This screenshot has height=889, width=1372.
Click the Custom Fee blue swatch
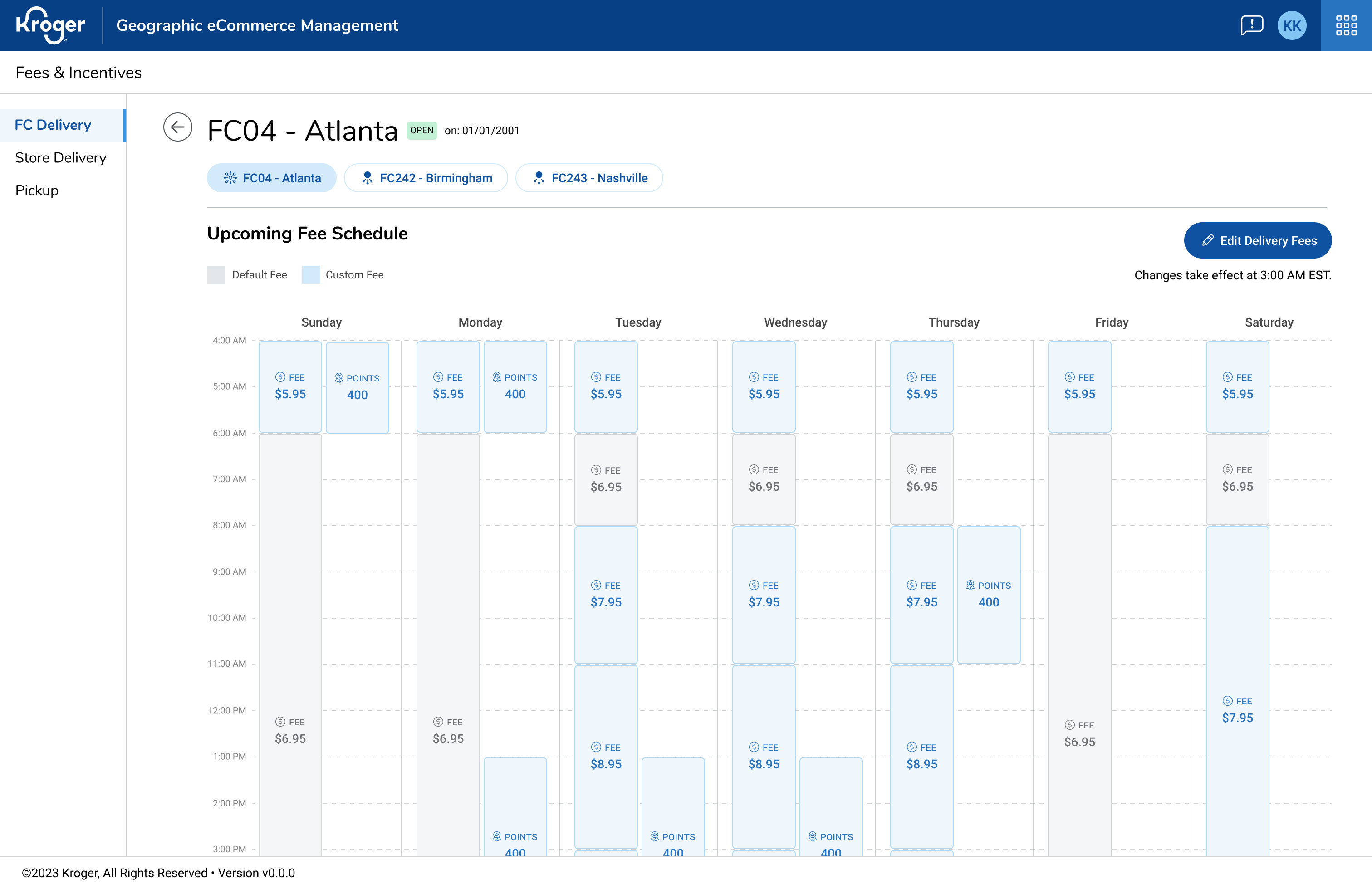tap(311, 275)
